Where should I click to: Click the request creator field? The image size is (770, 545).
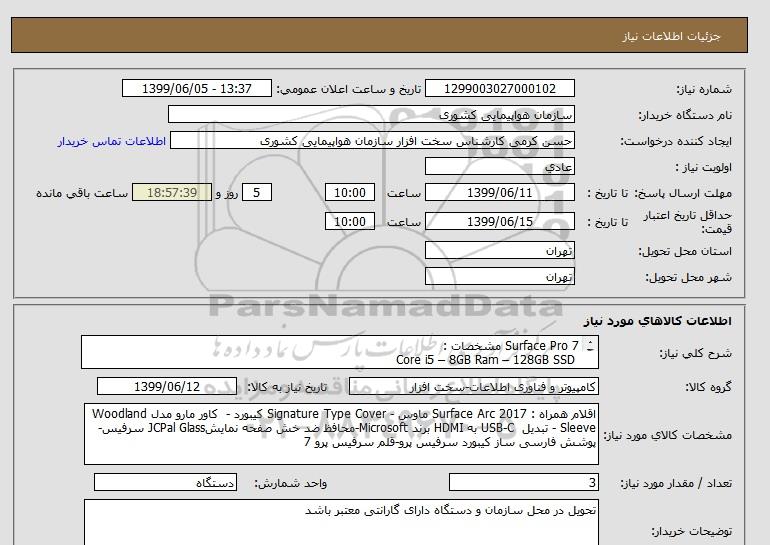(372, 141)
